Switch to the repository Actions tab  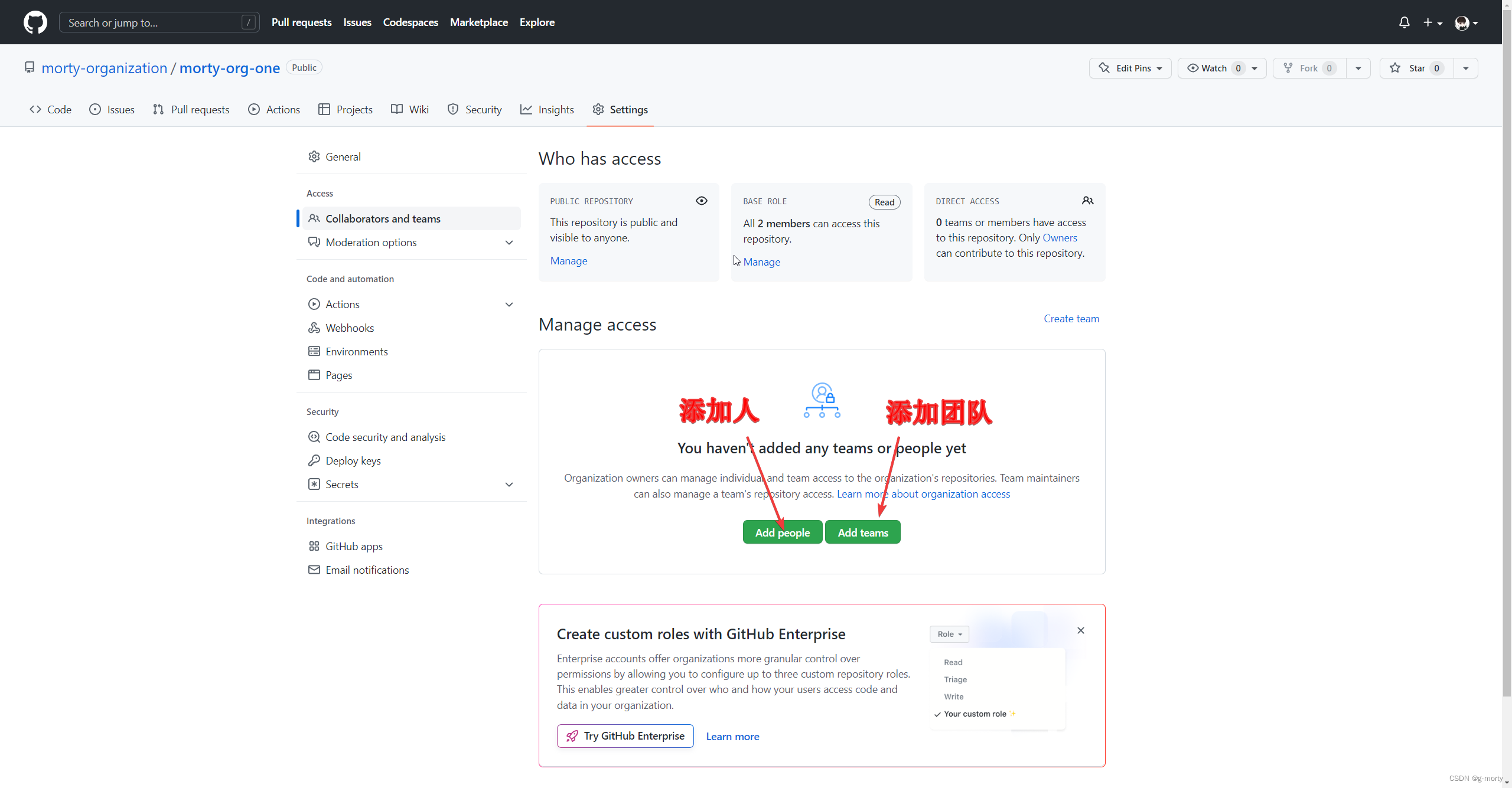point(274,109)
